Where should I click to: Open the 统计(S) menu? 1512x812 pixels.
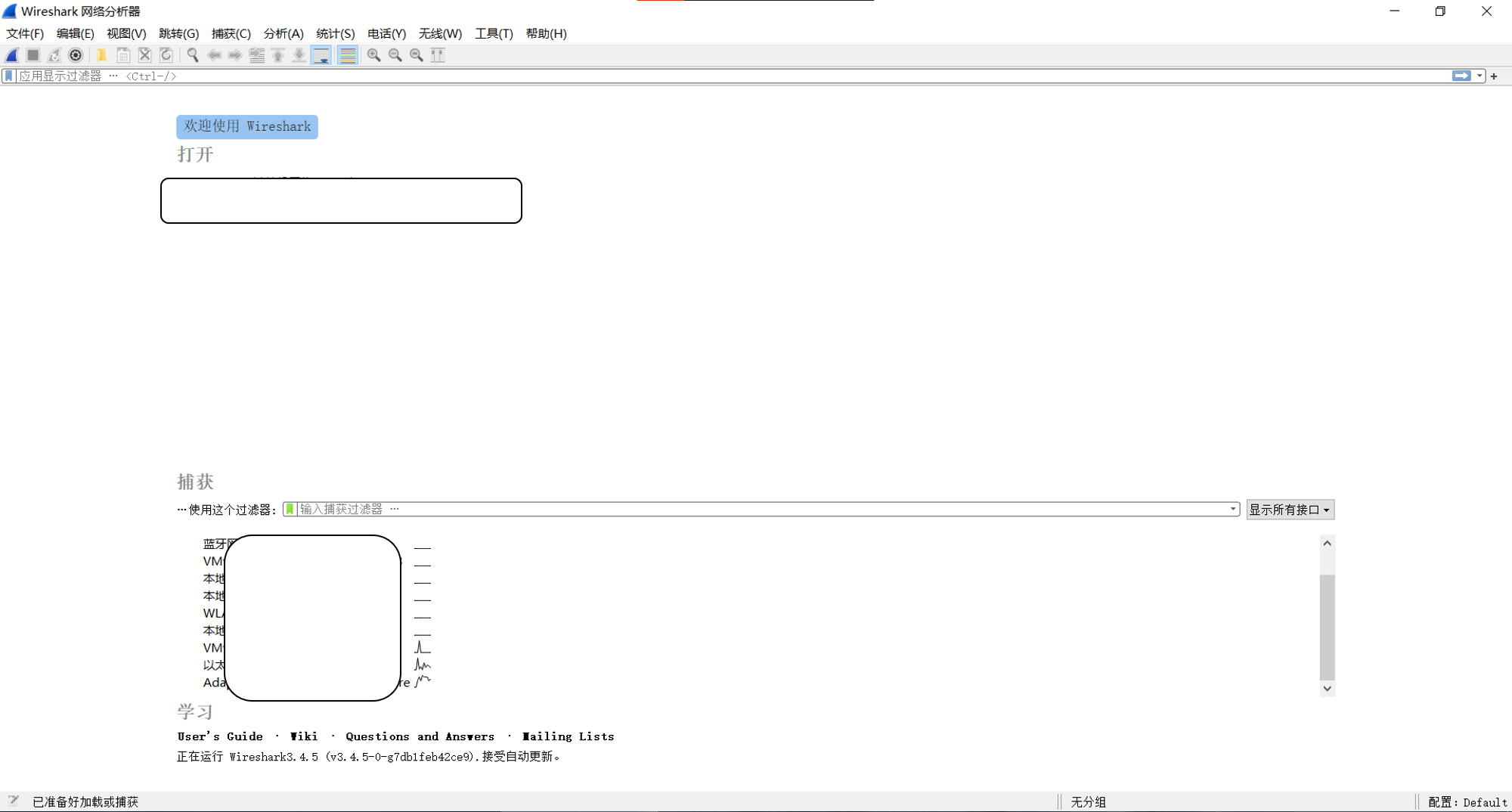click(x=335, y=33)
